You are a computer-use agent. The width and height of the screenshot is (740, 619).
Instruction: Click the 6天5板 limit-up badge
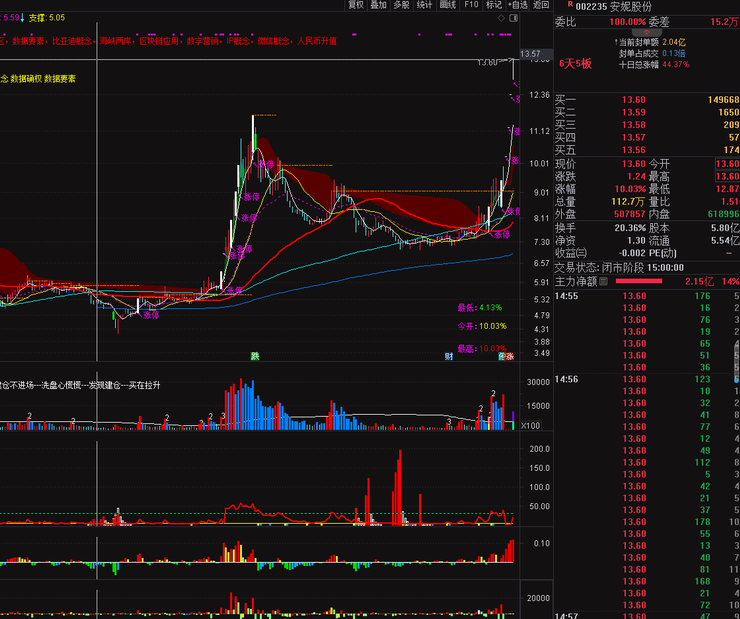(x=575, y=63)
